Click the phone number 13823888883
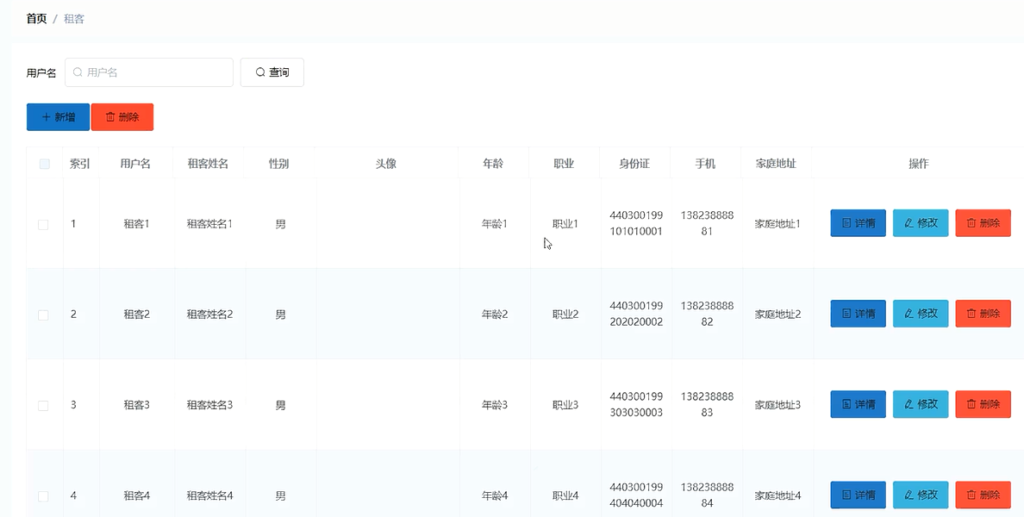Screen dimensions: 1024x517 (707, 405)
